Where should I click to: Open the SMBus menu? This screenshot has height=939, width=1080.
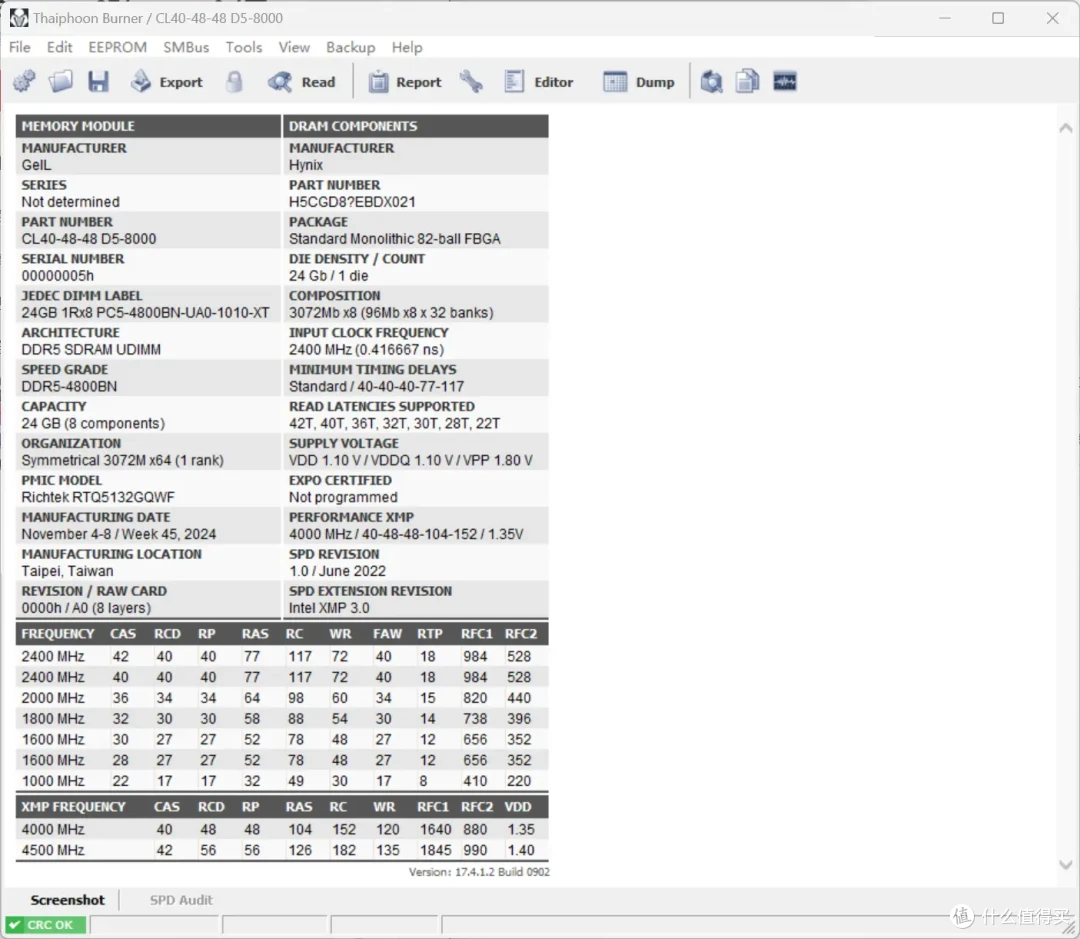pos(186,47)
